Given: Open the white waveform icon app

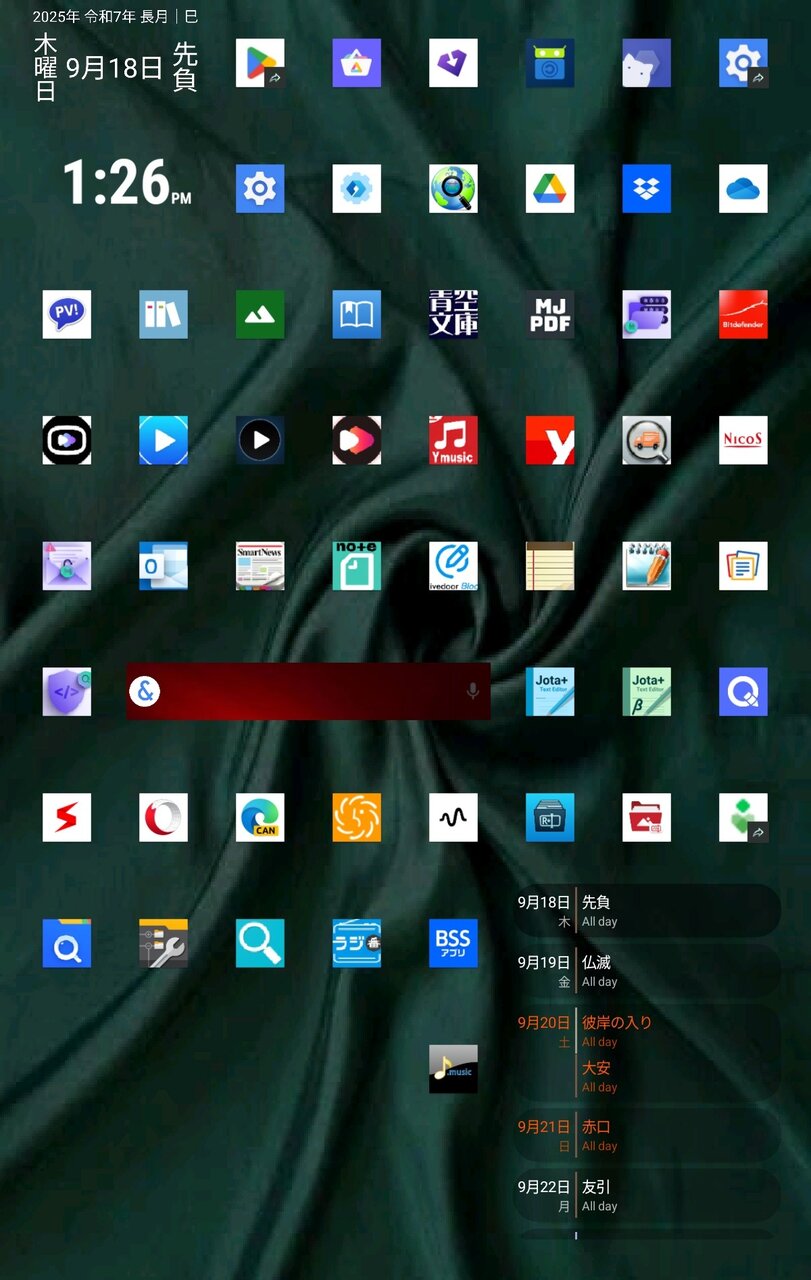Looking at the screenshot, I should click(453, 818).
